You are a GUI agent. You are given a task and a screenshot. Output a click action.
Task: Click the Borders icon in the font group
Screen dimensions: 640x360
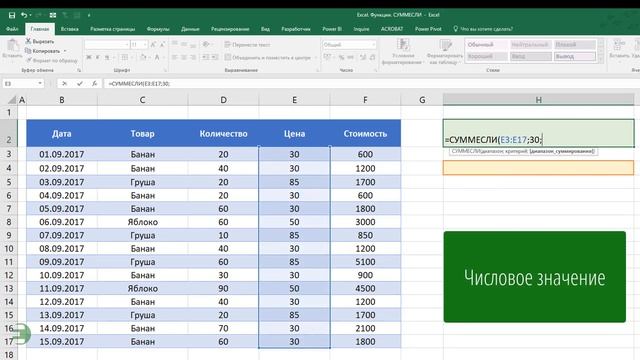click(125, 58)
